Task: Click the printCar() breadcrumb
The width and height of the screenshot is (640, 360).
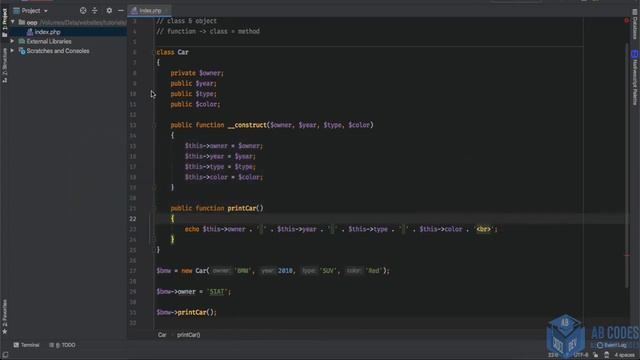Action: click(189, 335)
